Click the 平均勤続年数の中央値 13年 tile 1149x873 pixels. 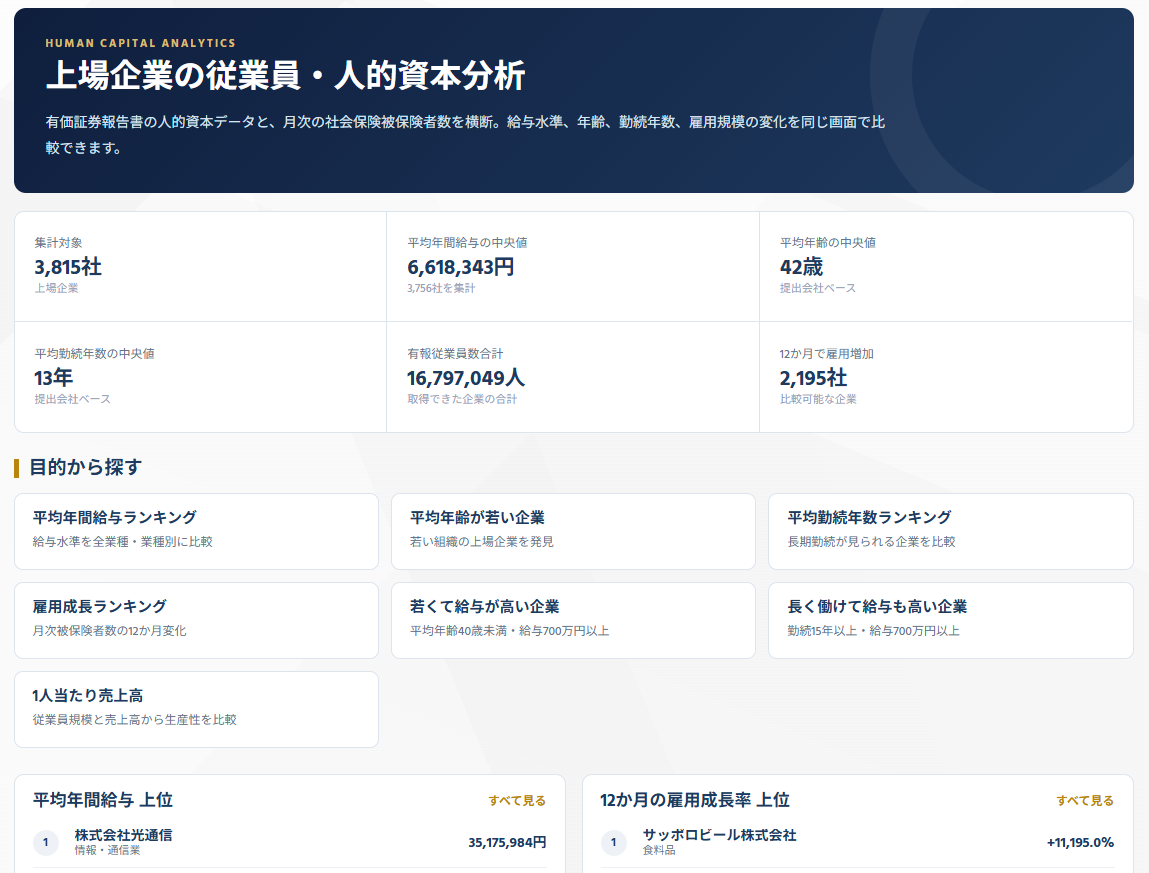pyautogui.click(x=201, y=377)
